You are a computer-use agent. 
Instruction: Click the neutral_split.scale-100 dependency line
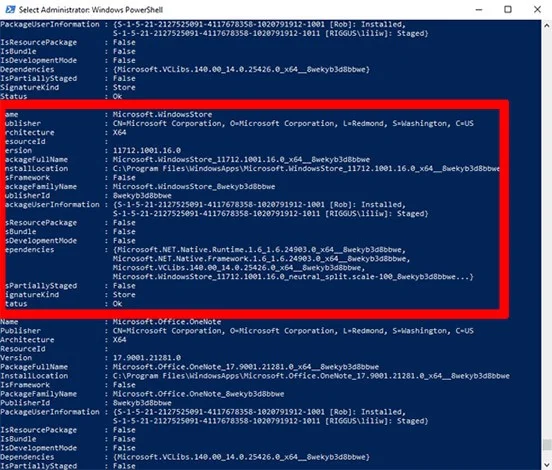coord(293,277)
